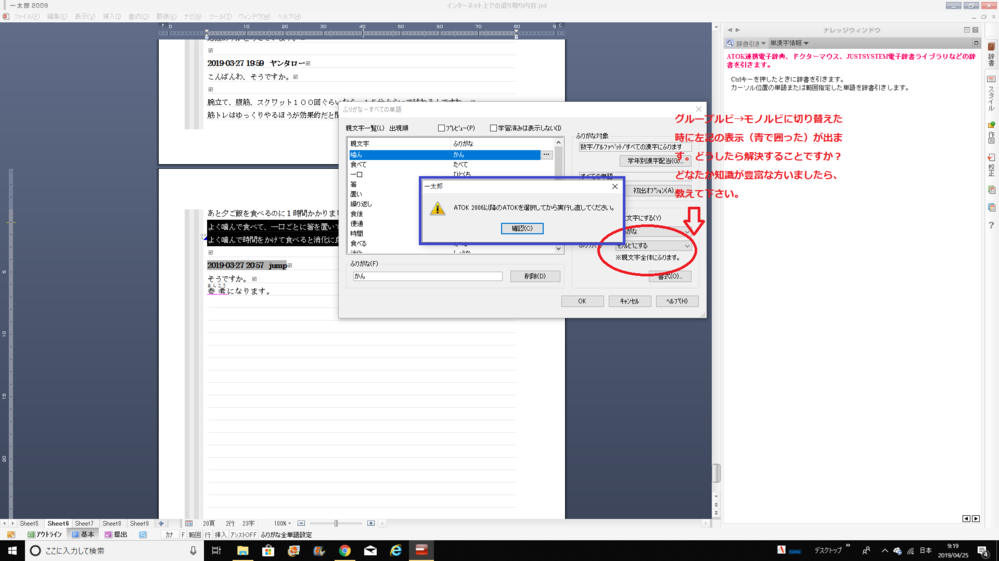The height and width of the screenshot is (561, 999).
Task: Click the ヘルプ(H) button in the ふりがな dialog
Action: point(677,301)
